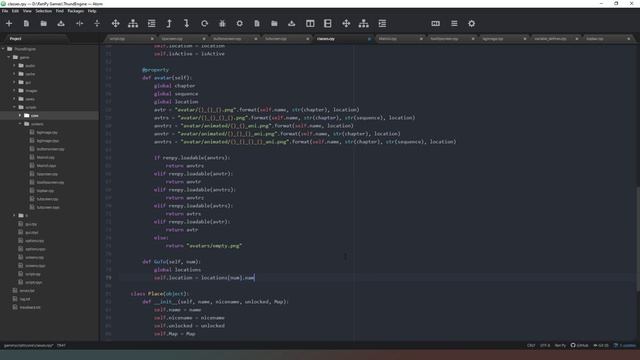The width and height of the screenshot is (640, 360).
Task: Expand the highlighted core folder
Action: click(x=20, y=116)
